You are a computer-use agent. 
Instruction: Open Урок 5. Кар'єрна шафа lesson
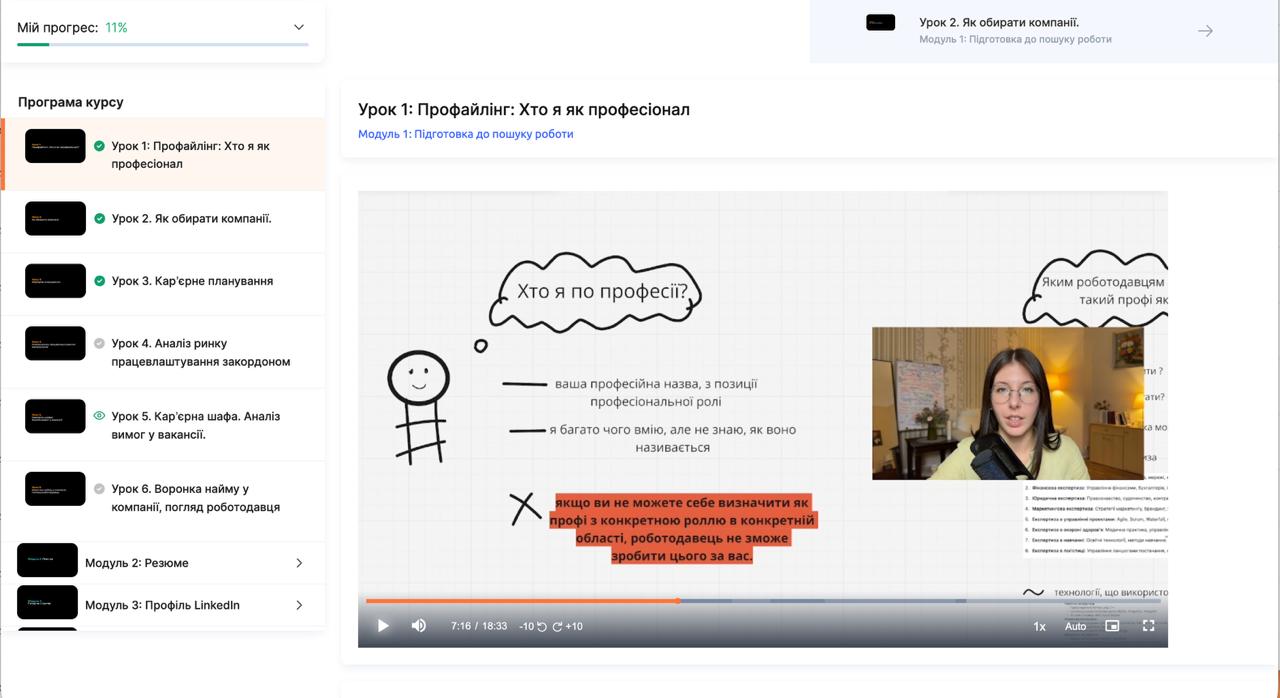(164, 425)
